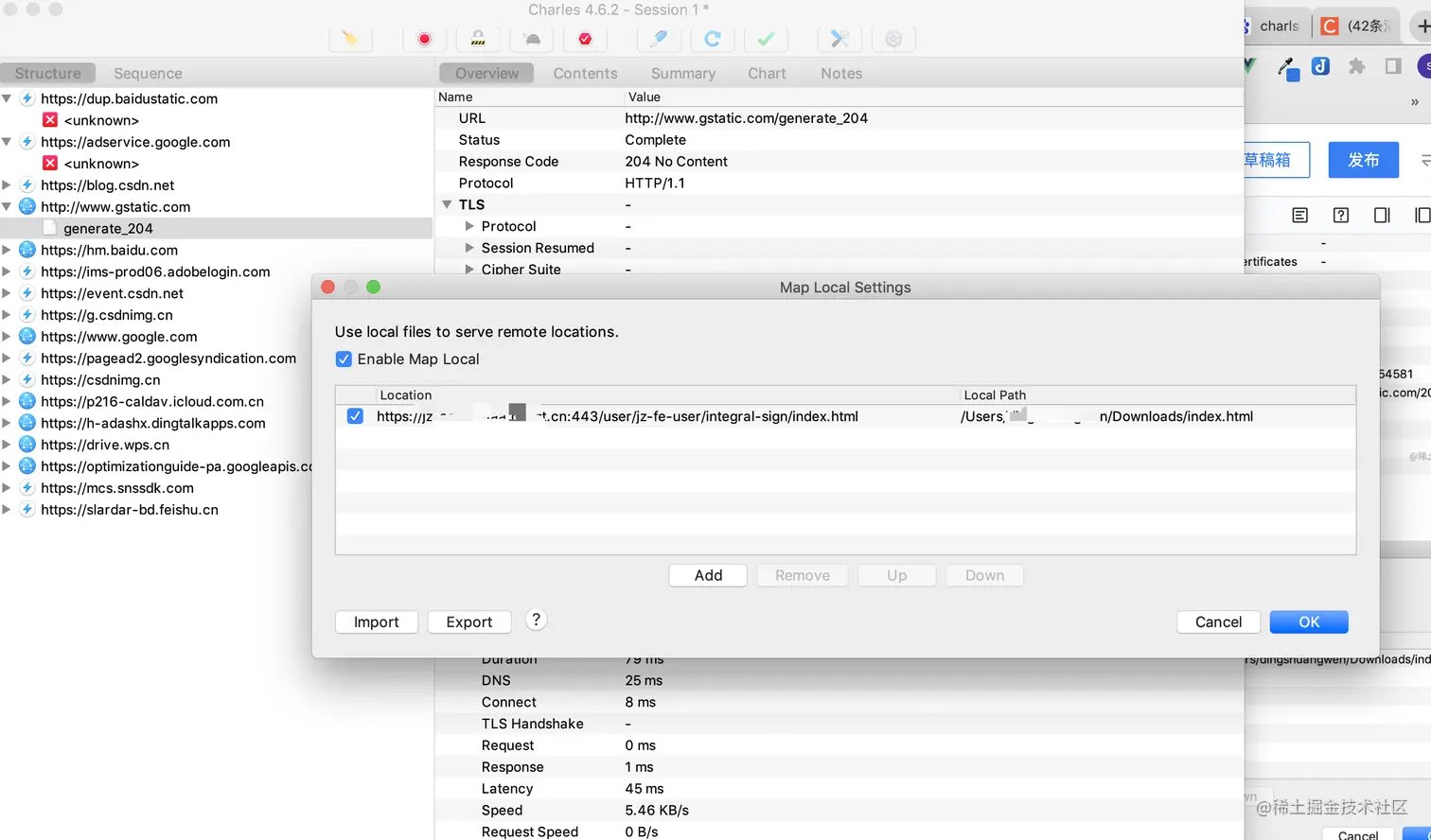
Task: Open the Summary tab
Action: click(683, 73)
